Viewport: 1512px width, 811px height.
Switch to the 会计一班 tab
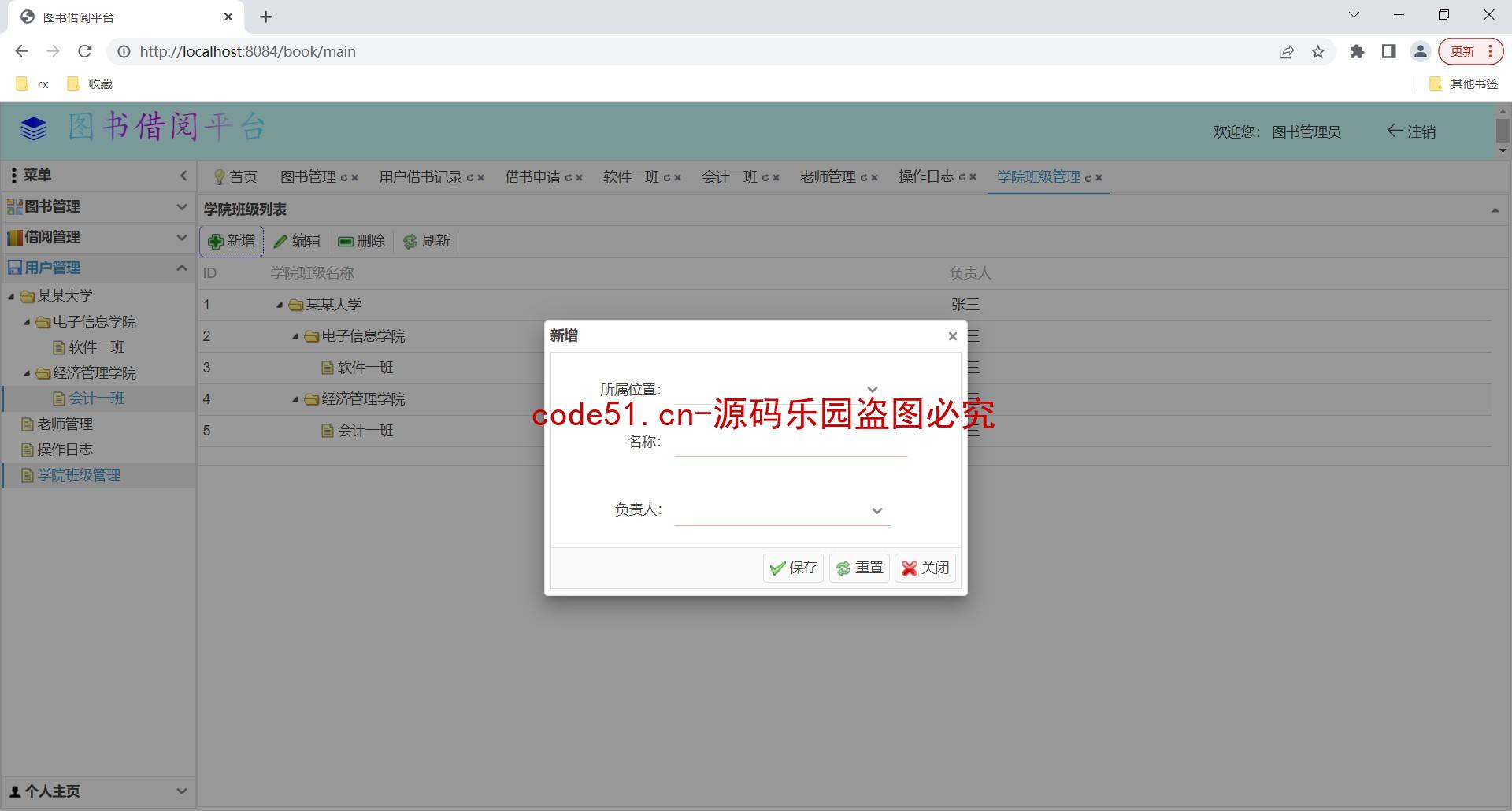tap(729, 177)
